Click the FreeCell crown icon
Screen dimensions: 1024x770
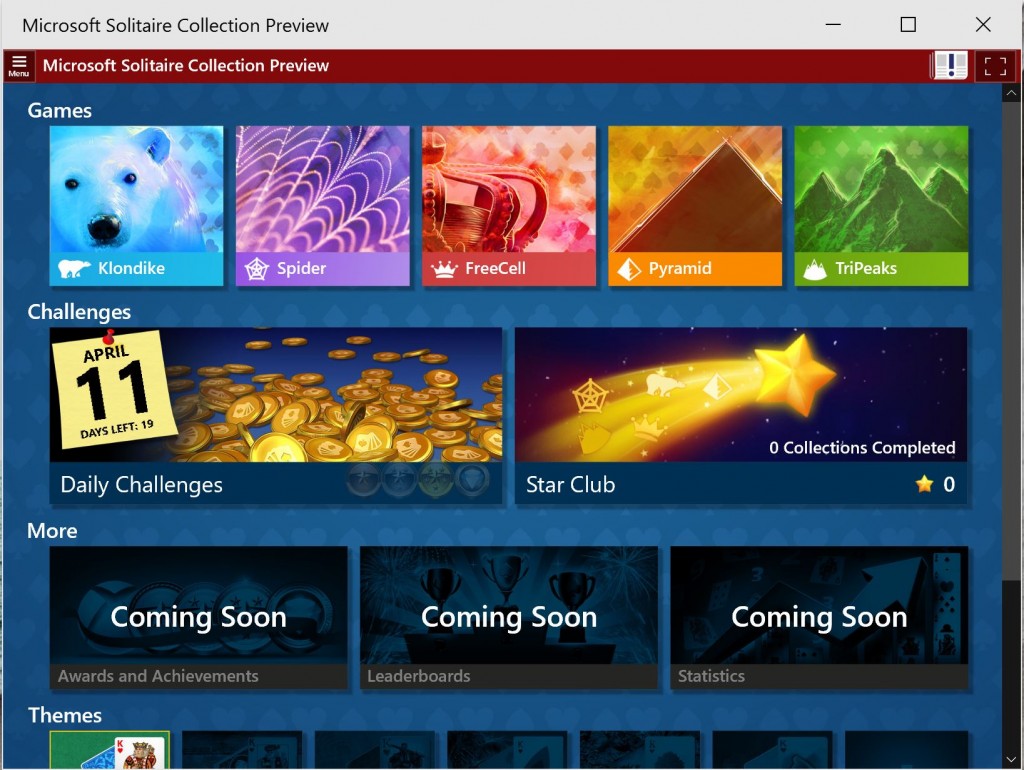tap(444, 269)
